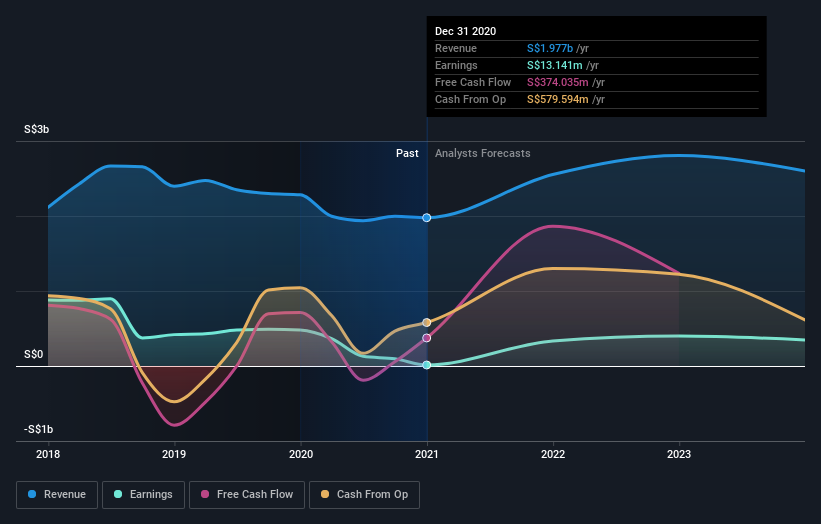Click the 2018 x-axis label

coord(48,454)
